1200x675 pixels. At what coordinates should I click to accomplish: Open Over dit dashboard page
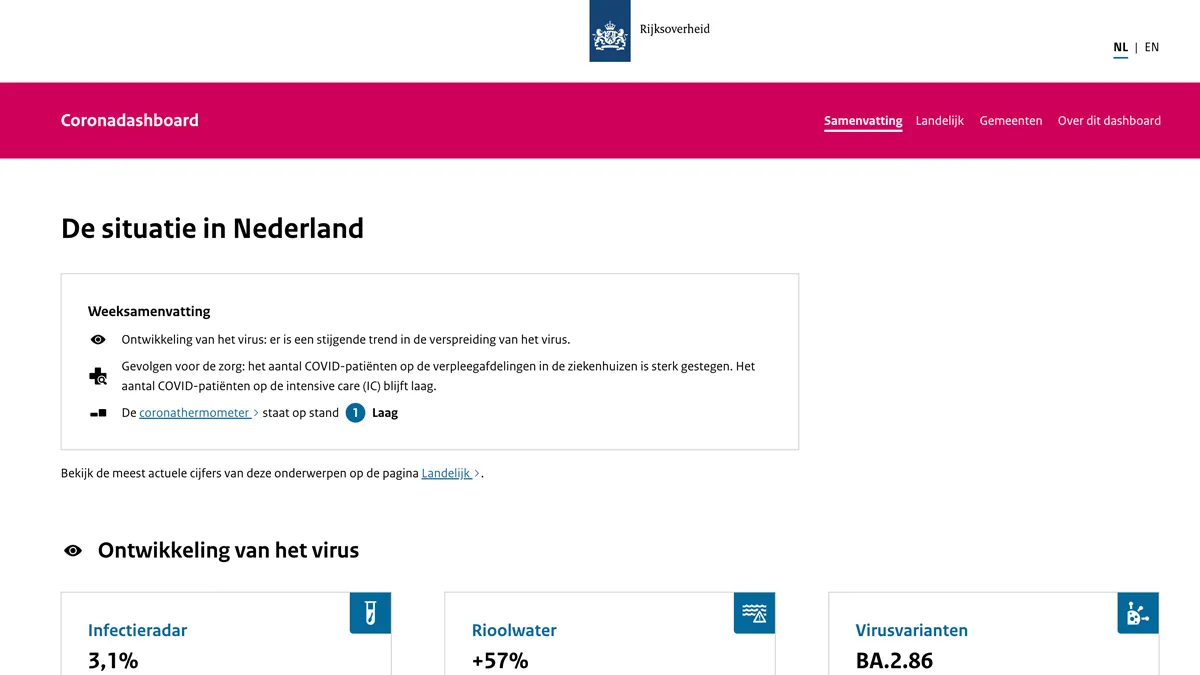[x=1109, y=121]
